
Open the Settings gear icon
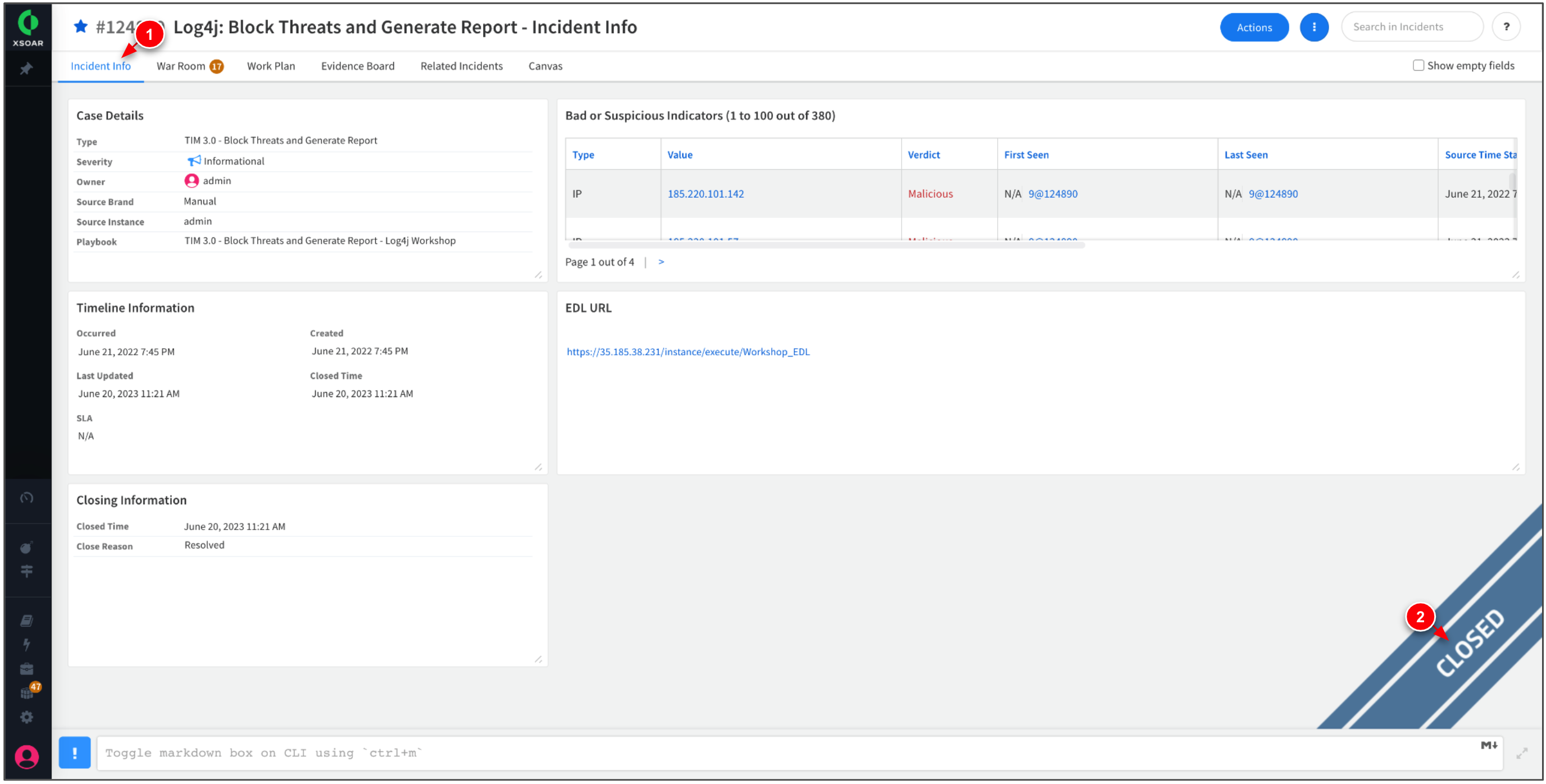tap(26, 717)
